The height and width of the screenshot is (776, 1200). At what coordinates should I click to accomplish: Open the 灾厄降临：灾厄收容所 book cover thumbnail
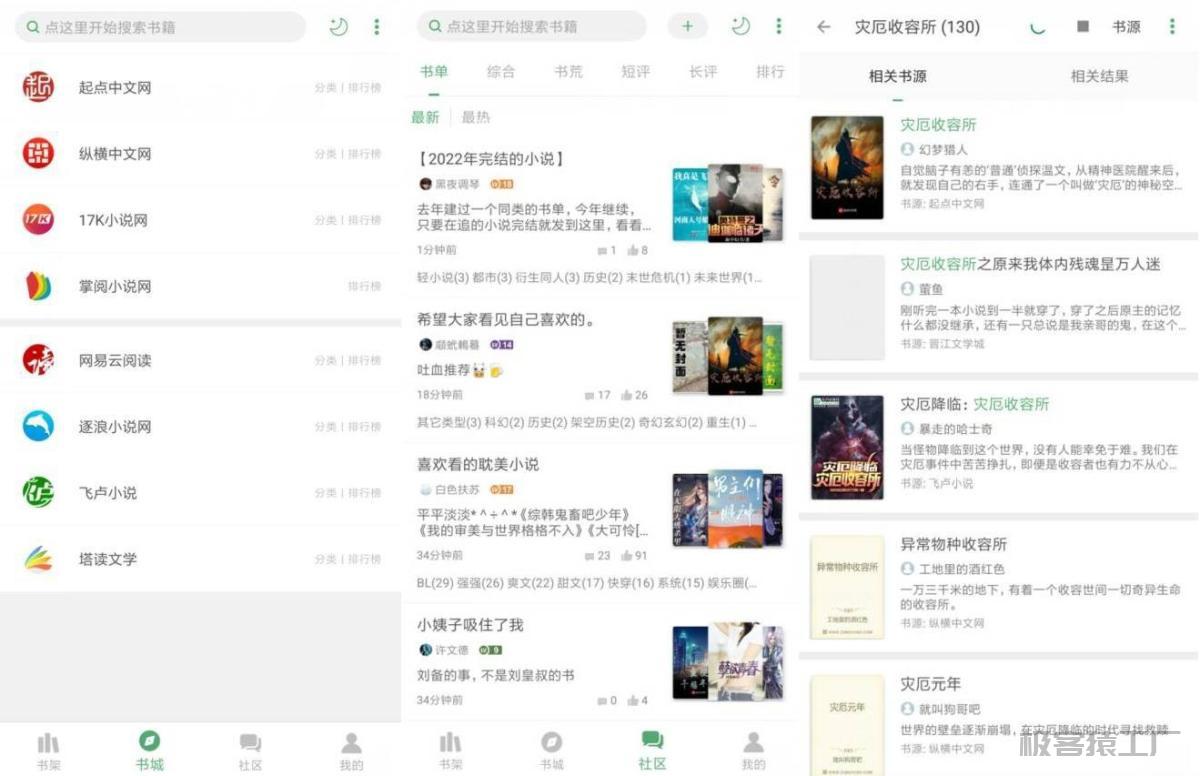(847, 447)
